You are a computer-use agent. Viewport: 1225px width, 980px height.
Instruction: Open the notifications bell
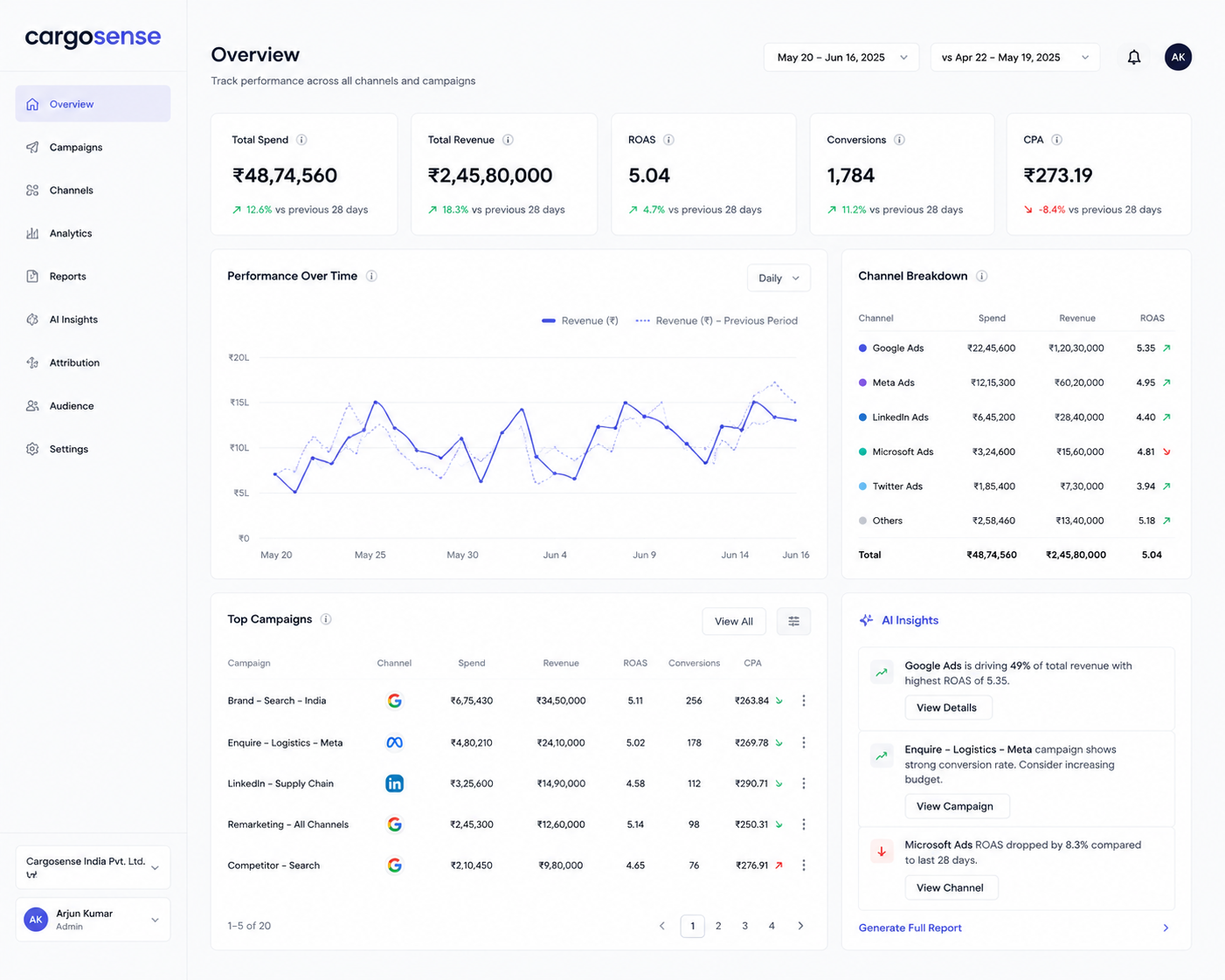coord(1133,58)
